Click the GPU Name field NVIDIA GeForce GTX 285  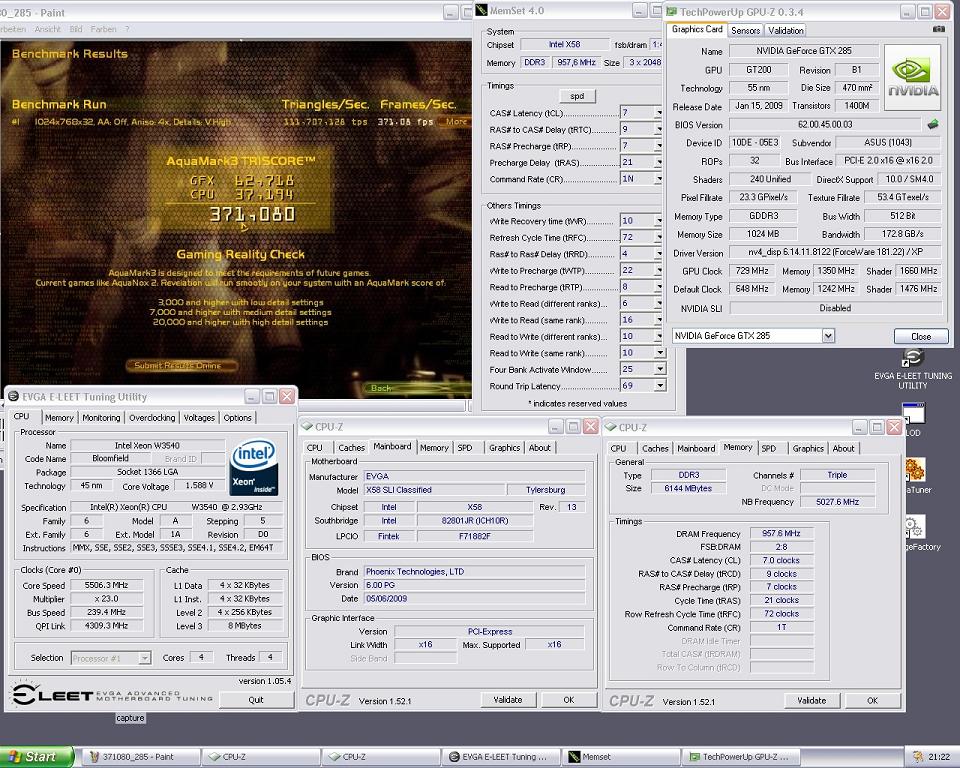coord(804,51)
